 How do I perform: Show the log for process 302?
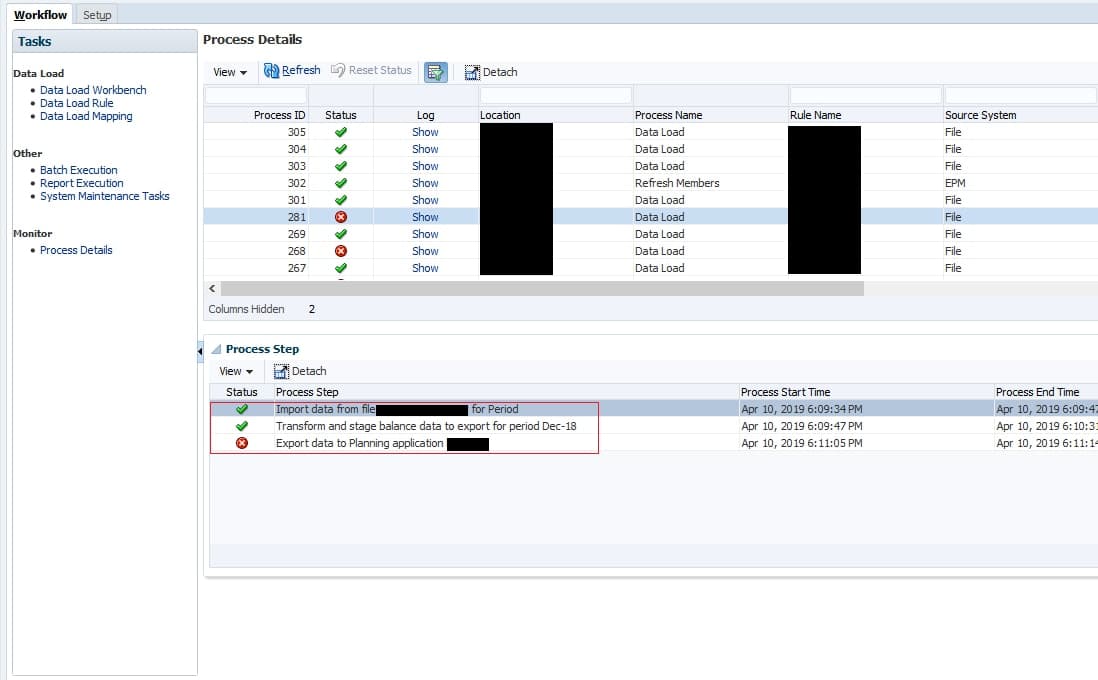pyautogui.click(x=424, y=183)
